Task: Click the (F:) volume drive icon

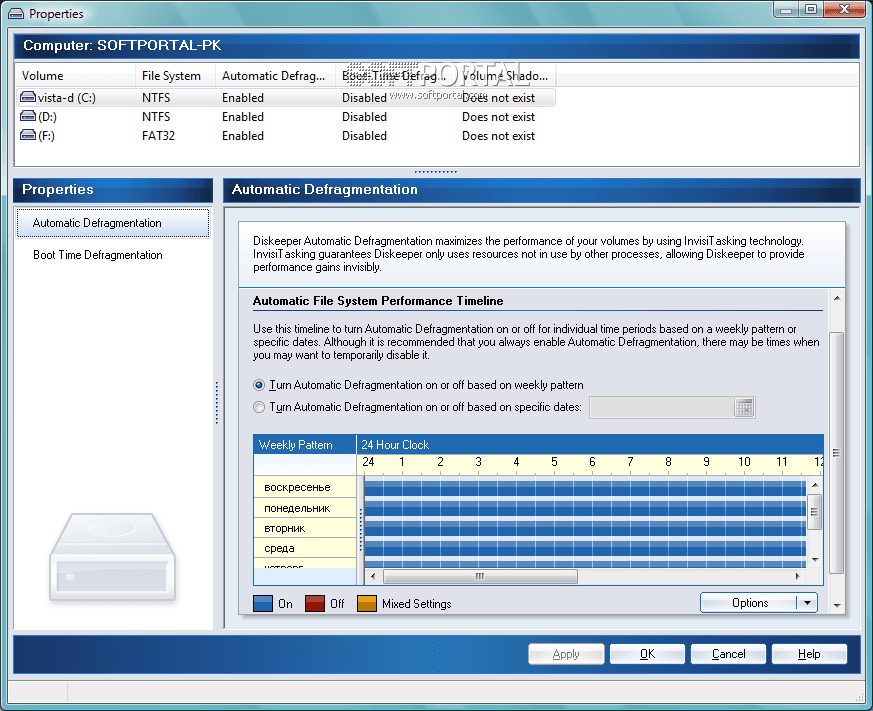Action: pos(27,136)
